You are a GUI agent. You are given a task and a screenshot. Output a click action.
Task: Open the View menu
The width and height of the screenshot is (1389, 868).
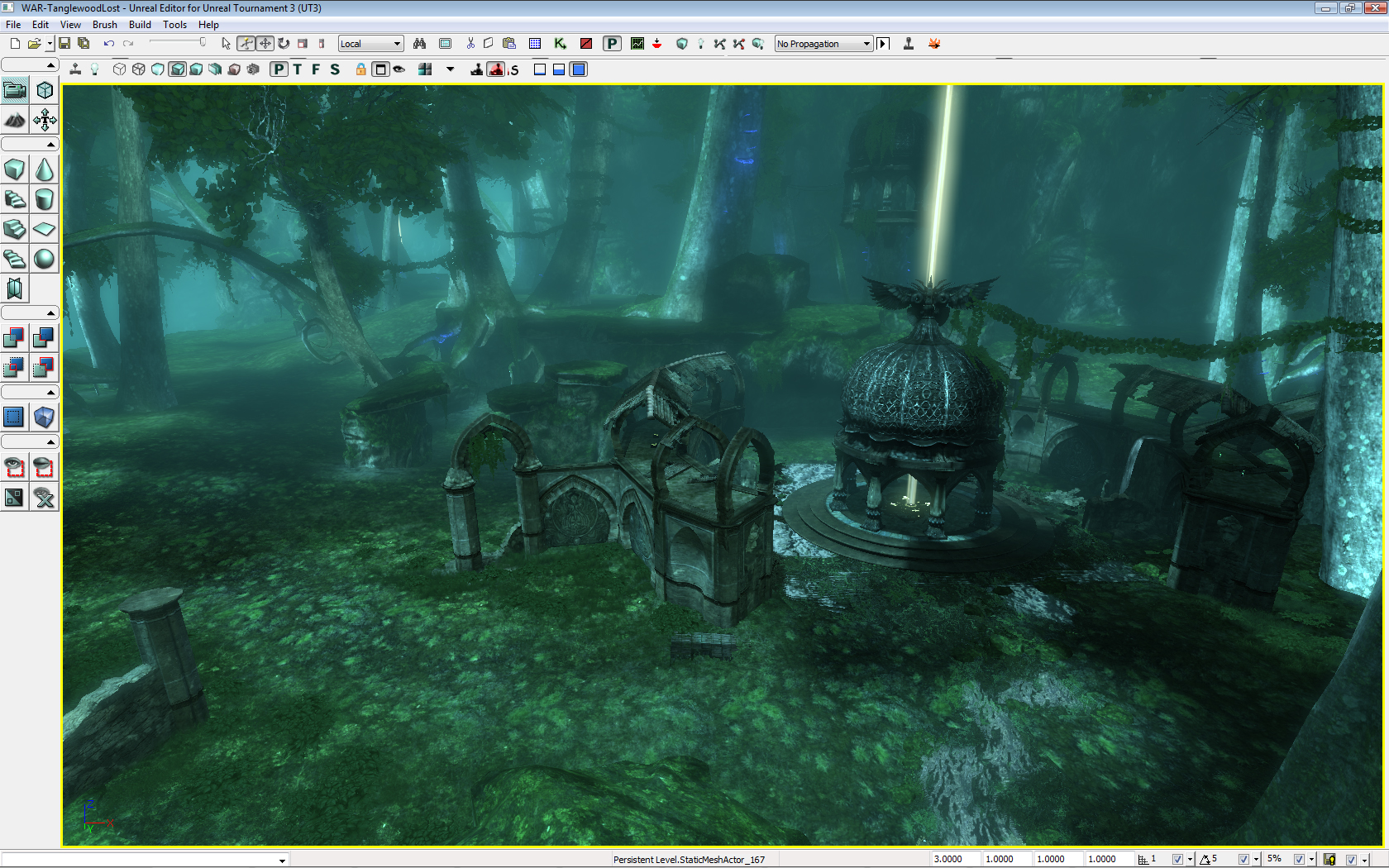pyautogui.click(x=70, y=25)
